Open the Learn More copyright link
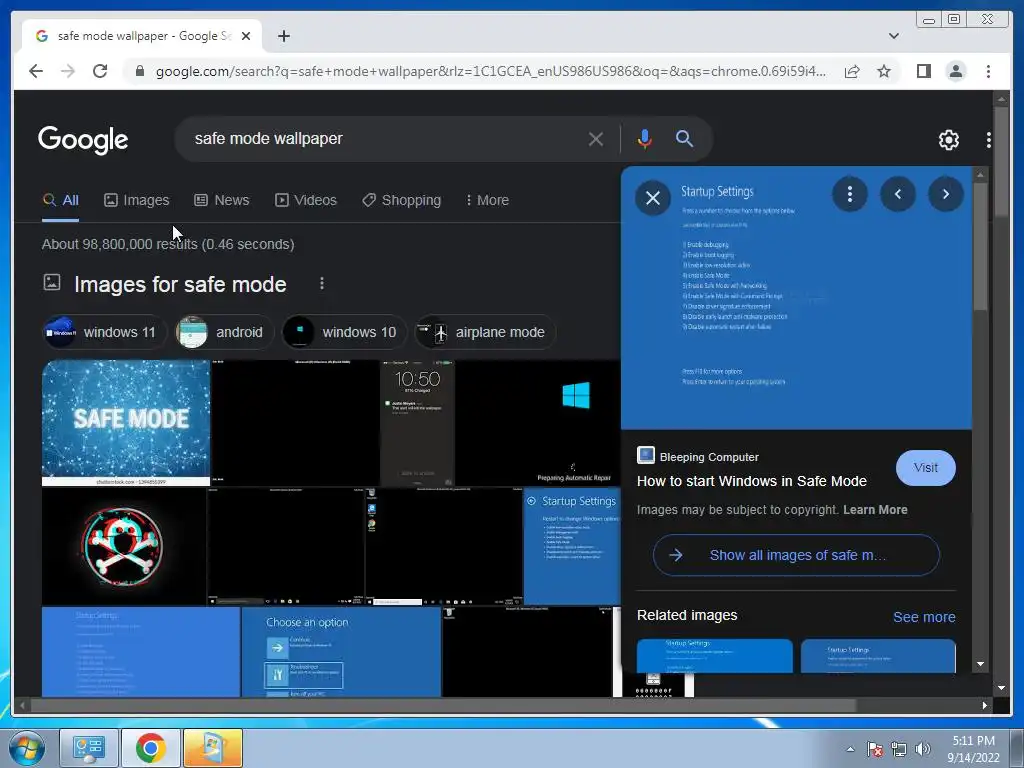 pos(875,510)
